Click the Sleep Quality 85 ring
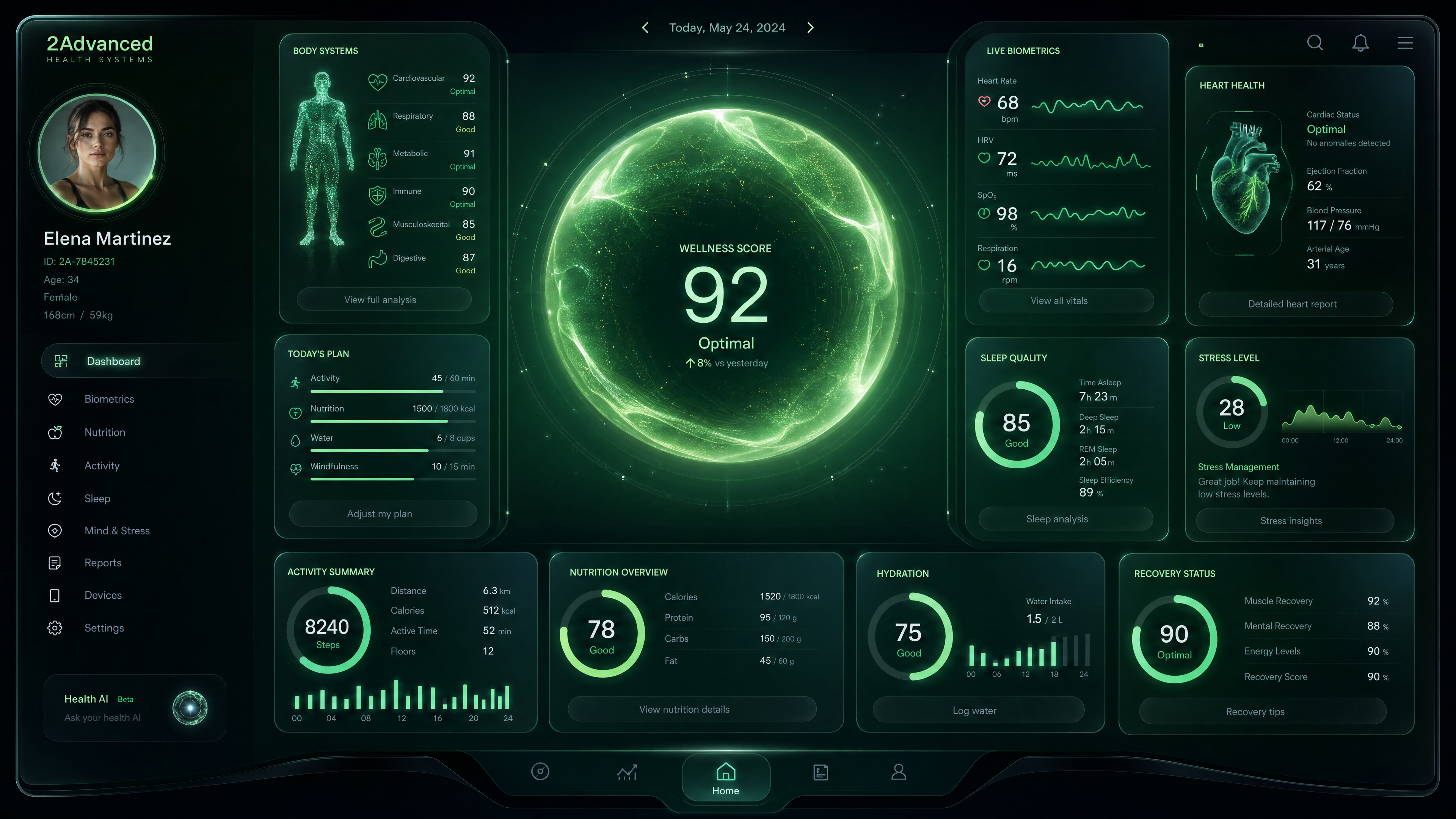Image resolution: width=1456 pixels, height=819 pixels. coord(1017,425)
